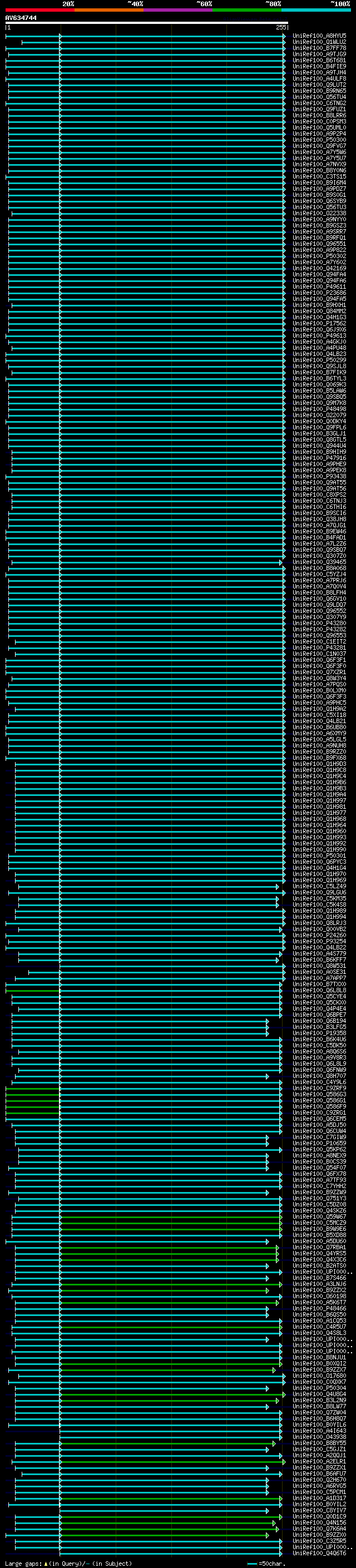This screenshot has width=356, height=1568.
Task: Select UniRef100_Q8LRJ3 label
Action: click(x=319, y=923)
